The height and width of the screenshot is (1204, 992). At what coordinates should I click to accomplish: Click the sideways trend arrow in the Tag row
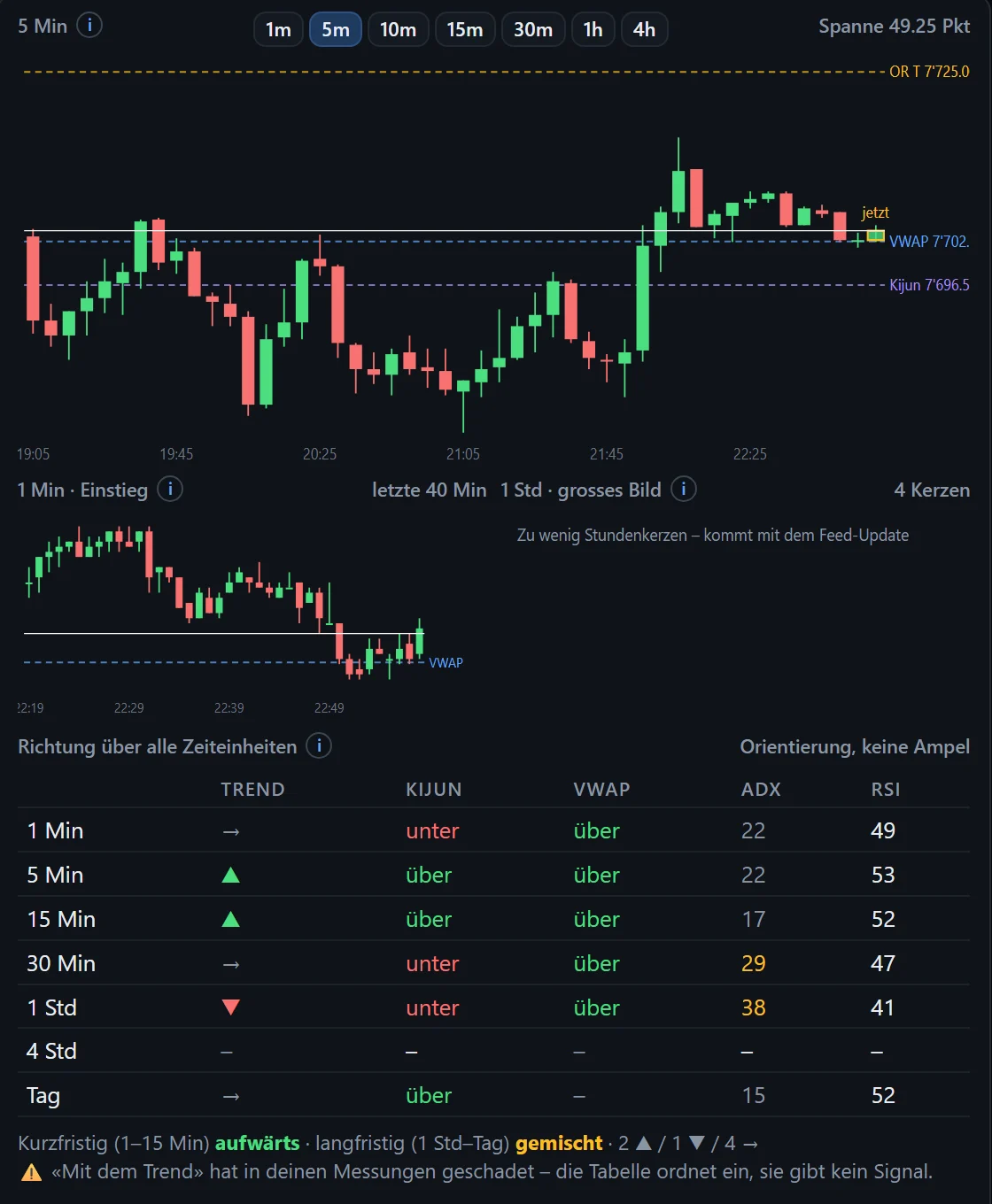click(230, 1096)
